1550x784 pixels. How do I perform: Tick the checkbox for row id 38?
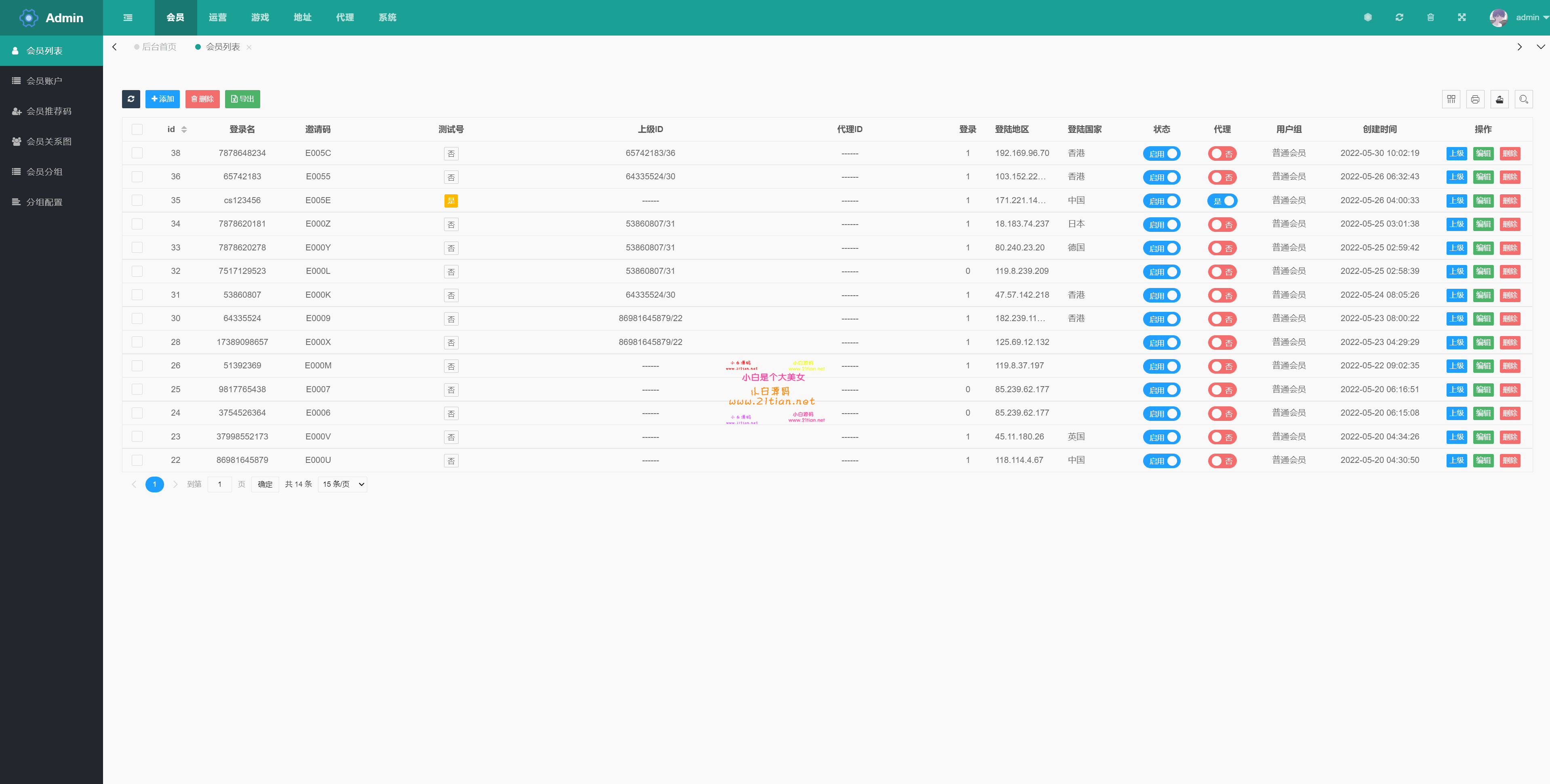pos(137,153)
